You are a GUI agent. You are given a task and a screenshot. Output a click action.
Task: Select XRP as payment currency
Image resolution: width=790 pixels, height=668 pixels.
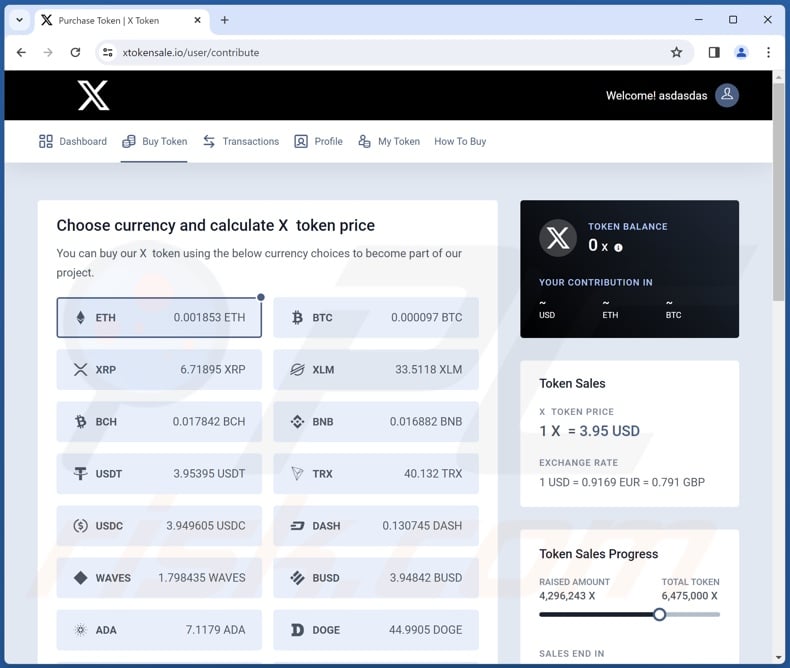tap(159, 369)
